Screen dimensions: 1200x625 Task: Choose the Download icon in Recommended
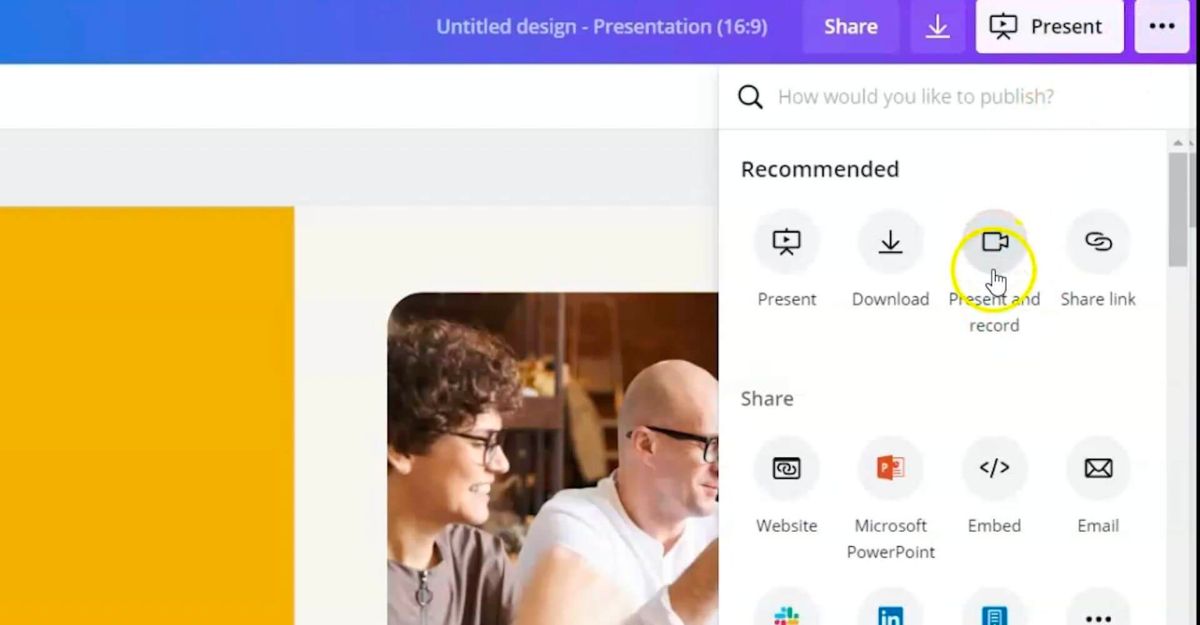pyautogui.click(x=890, y=242)
